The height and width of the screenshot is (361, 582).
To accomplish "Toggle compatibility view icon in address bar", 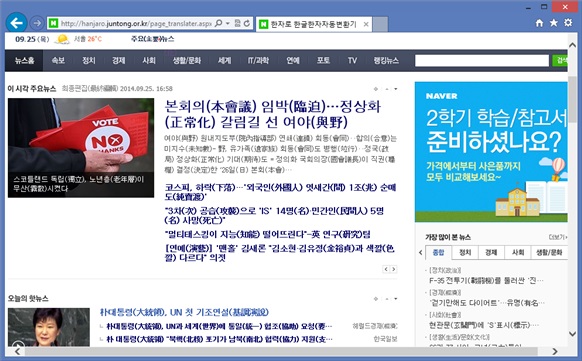I will tap(238, 23).
